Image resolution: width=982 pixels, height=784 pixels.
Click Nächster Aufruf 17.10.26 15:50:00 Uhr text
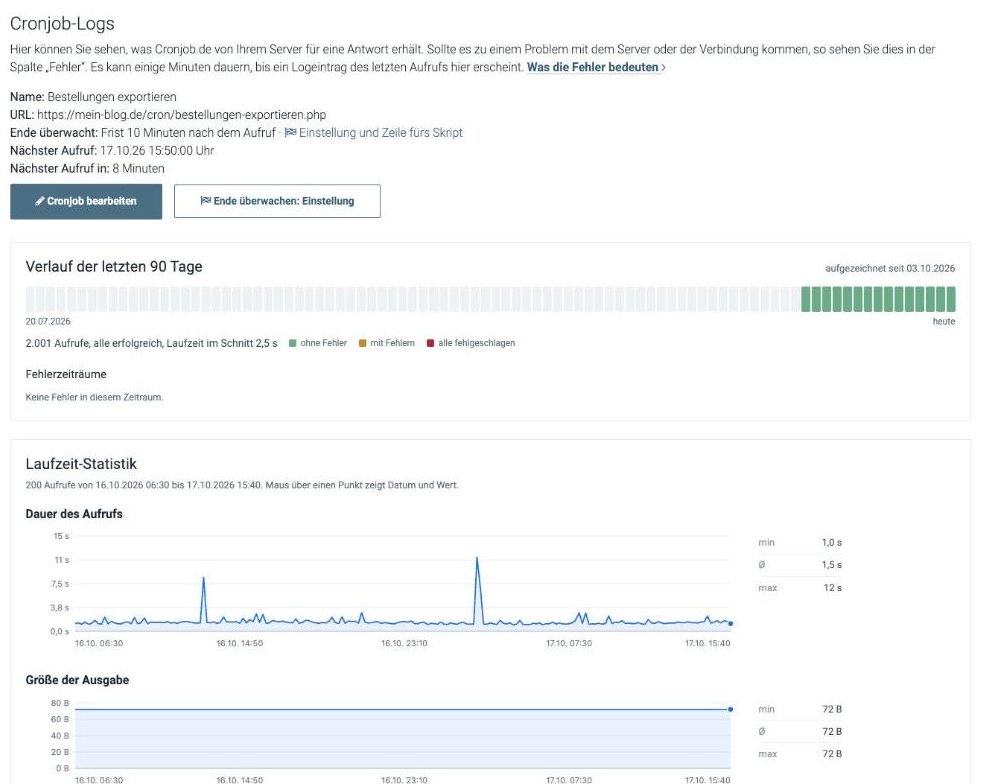157,151
